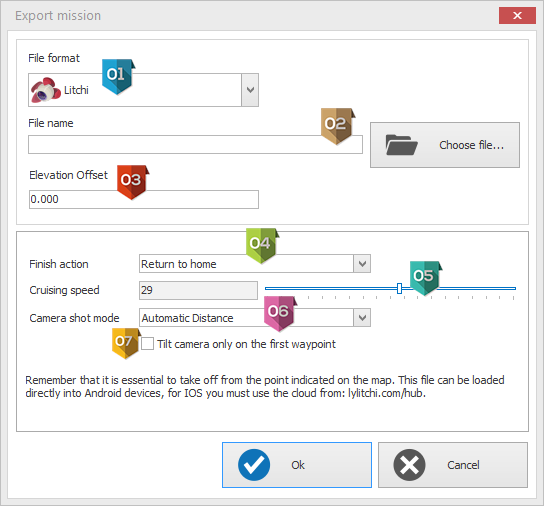Click the teal 05 marker badge
Screen dimensions: 544x506
pos(425,278)
